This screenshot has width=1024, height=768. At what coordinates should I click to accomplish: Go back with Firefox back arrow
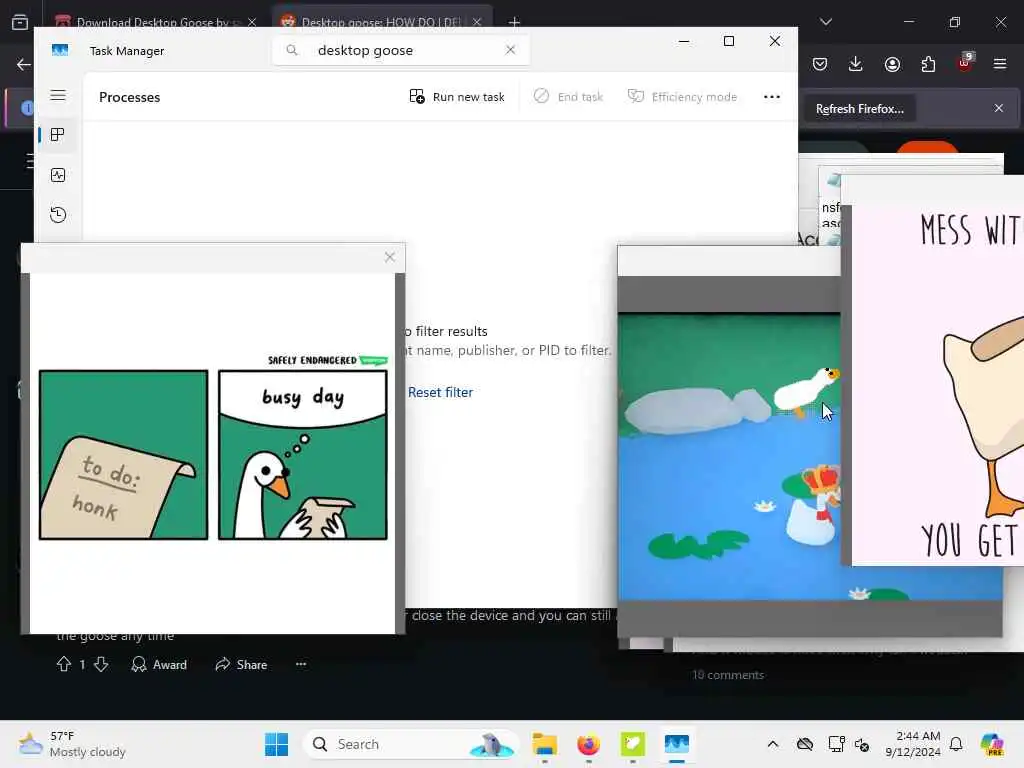point(24,64)
